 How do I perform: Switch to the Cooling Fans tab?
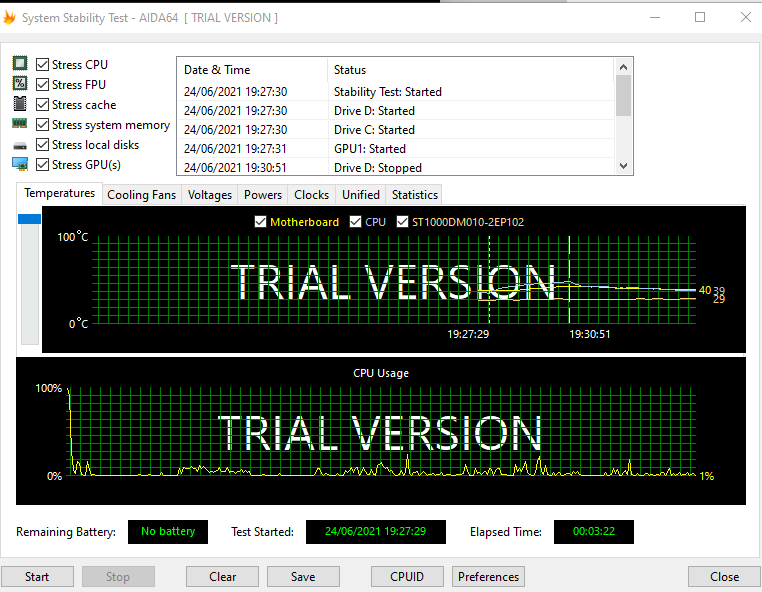[141, 195]
